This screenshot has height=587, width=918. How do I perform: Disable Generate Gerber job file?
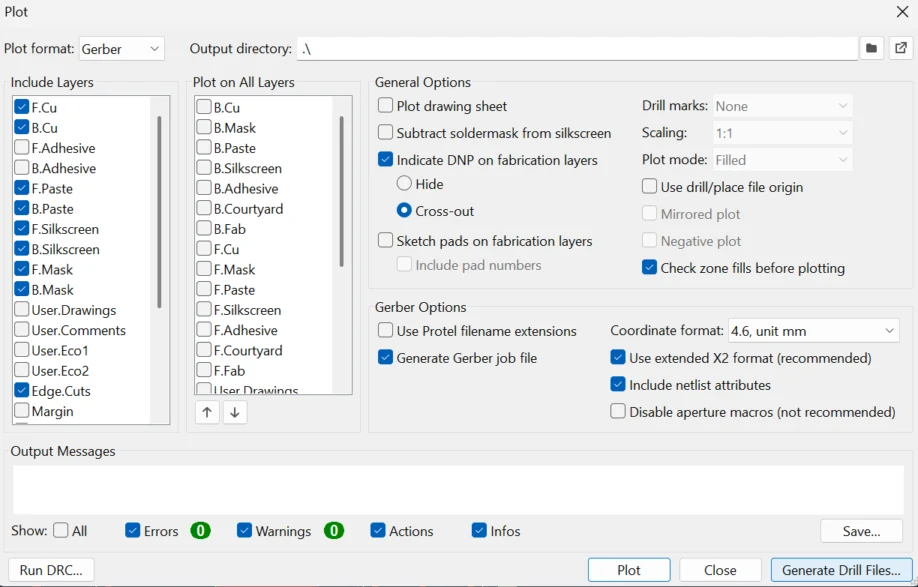click(386, 358)
